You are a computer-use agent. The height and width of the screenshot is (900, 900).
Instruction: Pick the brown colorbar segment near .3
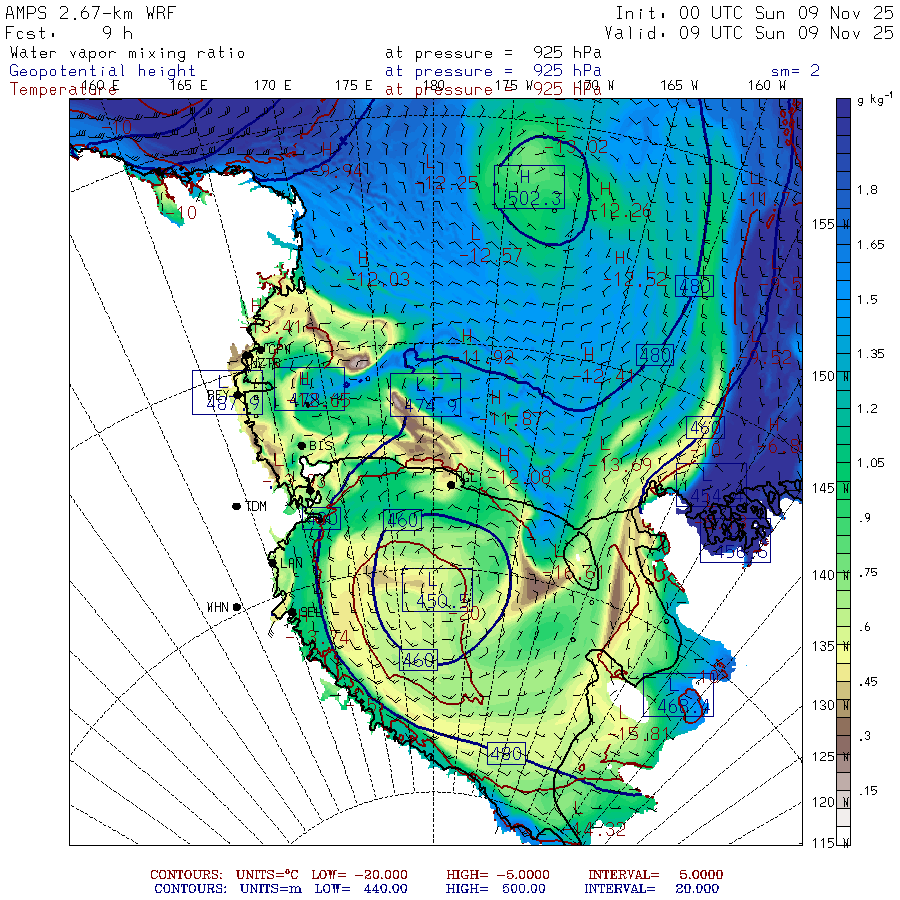click(x=843, y=726)
